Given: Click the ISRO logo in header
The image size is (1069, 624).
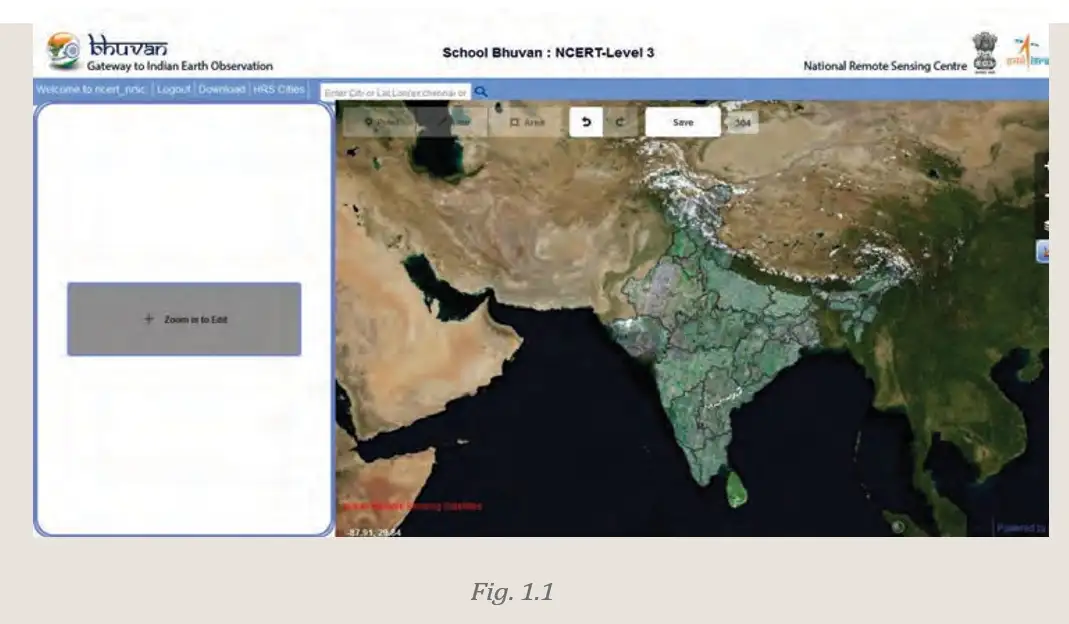Looking at the screenshot, I should point(1027,52).
